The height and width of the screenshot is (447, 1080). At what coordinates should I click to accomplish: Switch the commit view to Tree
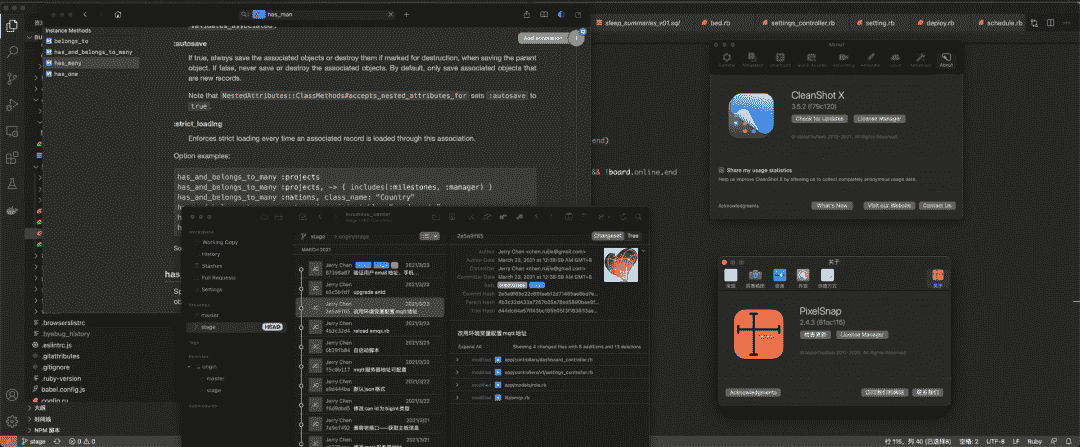point(632,235)
